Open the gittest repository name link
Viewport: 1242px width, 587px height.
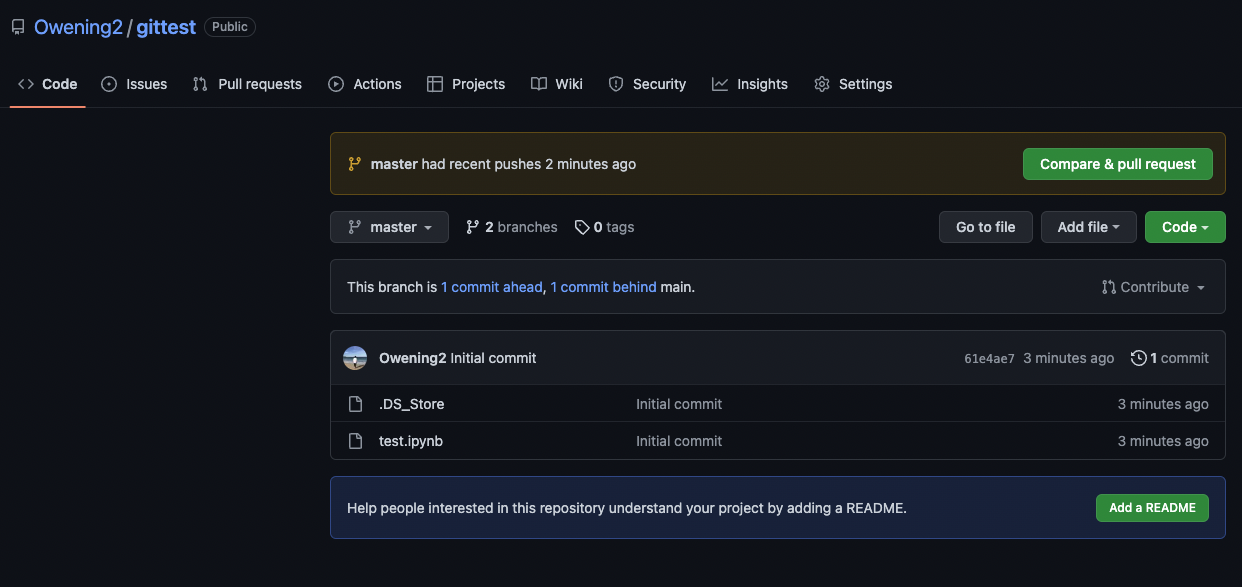coord(166,27)
